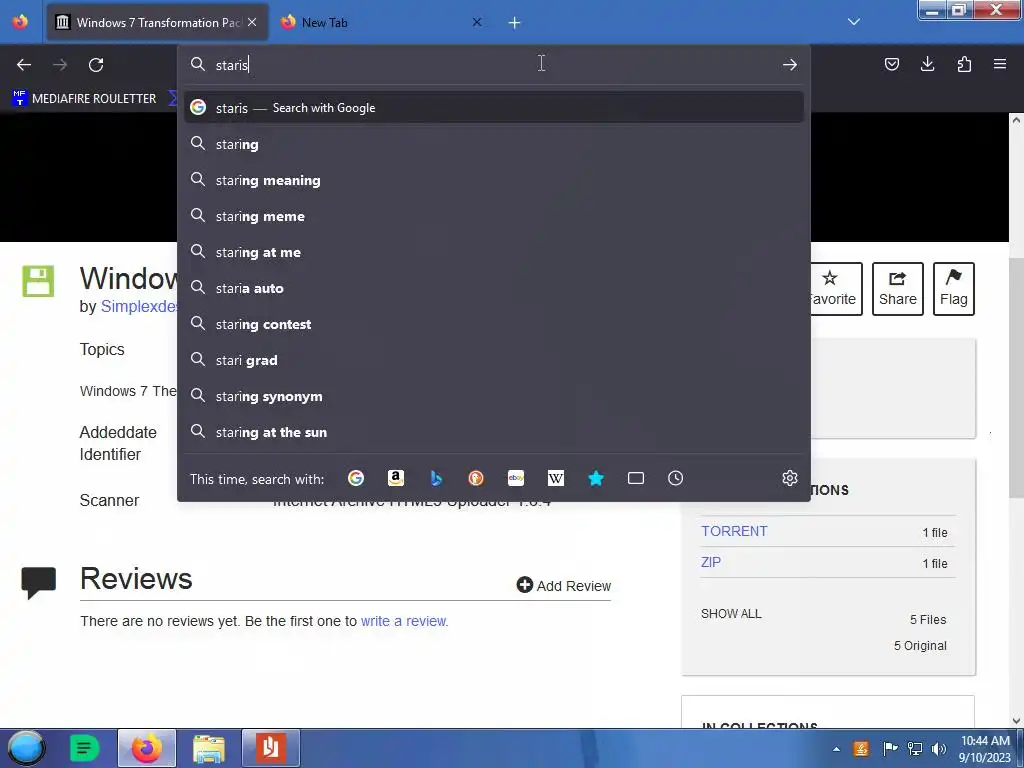Click the 'write a review' link
This screenshot has height=768, width=1024.
(x=404, y=621)
